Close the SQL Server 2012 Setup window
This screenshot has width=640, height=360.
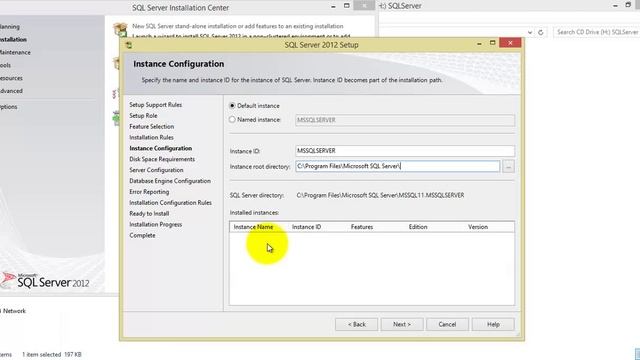[510, 43]
